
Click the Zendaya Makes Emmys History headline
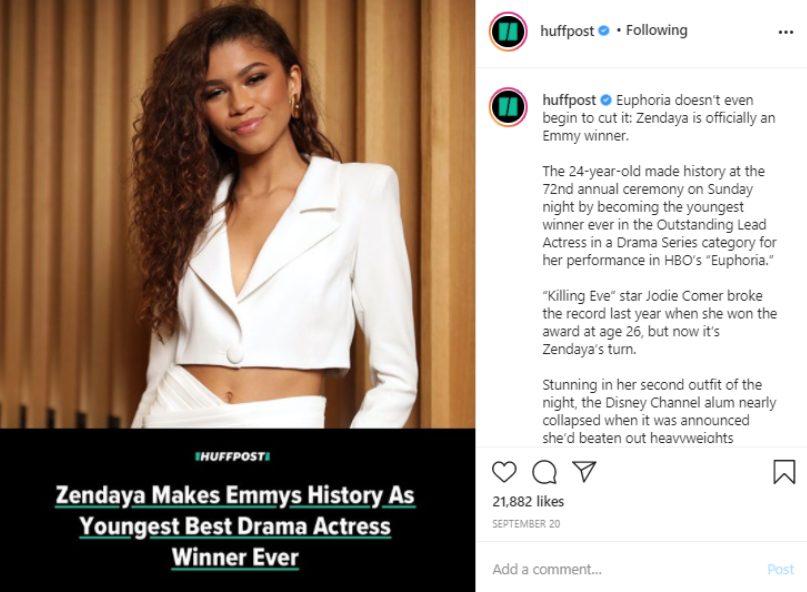(x=236, y=526)
